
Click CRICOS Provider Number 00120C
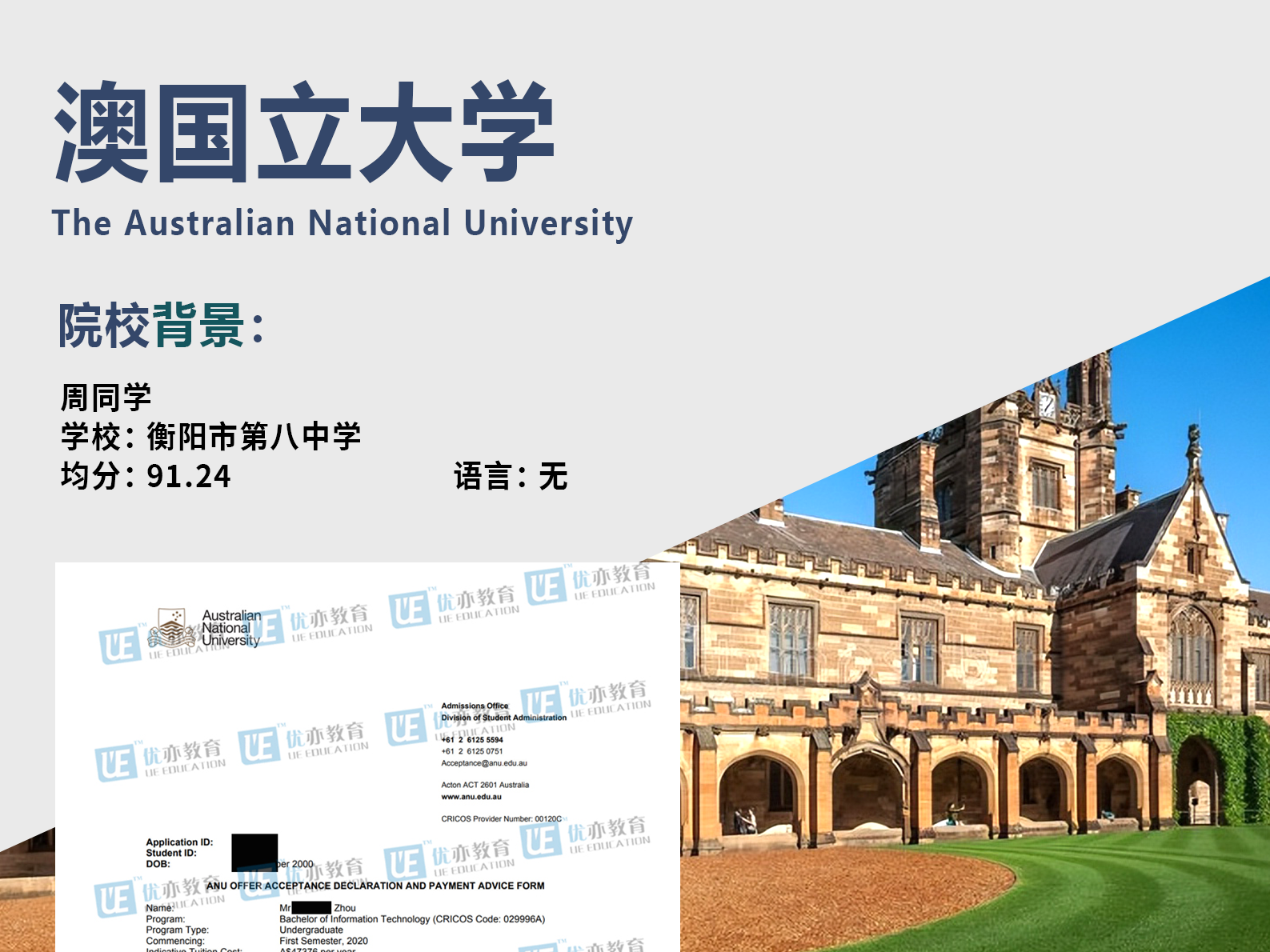click(x=502, y=818)
